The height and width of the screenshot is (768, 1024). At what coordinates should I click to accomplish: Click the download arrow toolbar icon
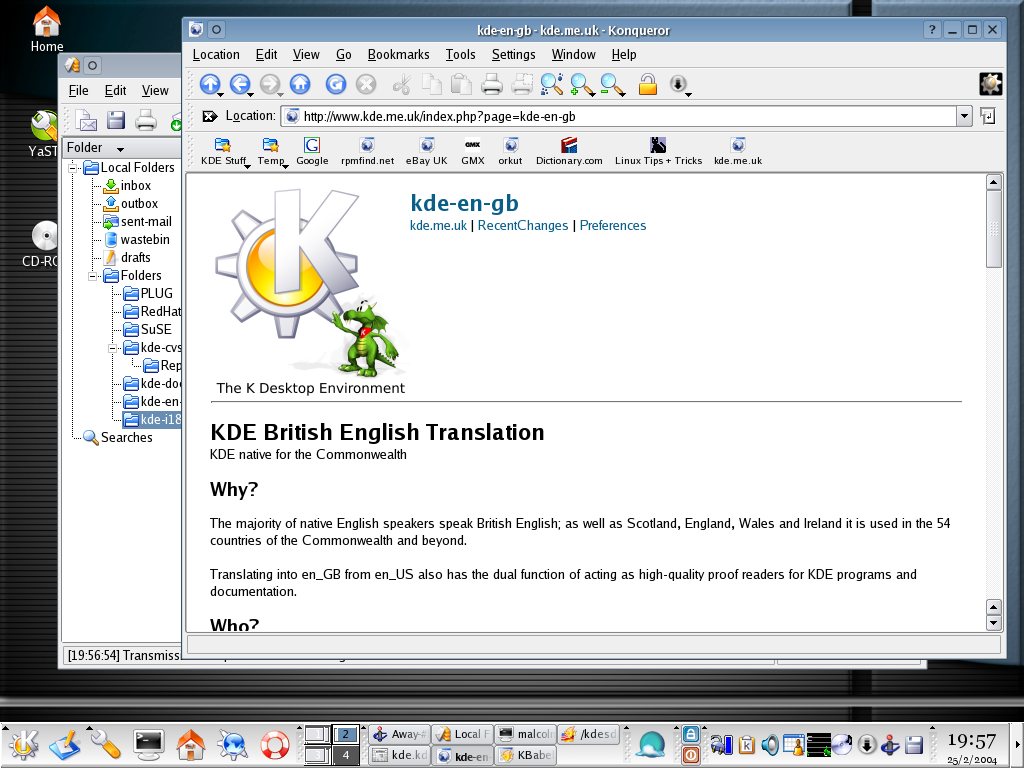click(x=678, y=84)
